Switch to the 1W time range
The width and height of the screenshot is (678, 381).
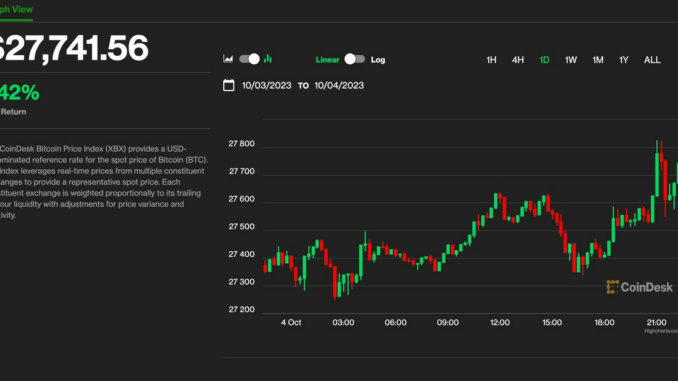tap(571, 60)
